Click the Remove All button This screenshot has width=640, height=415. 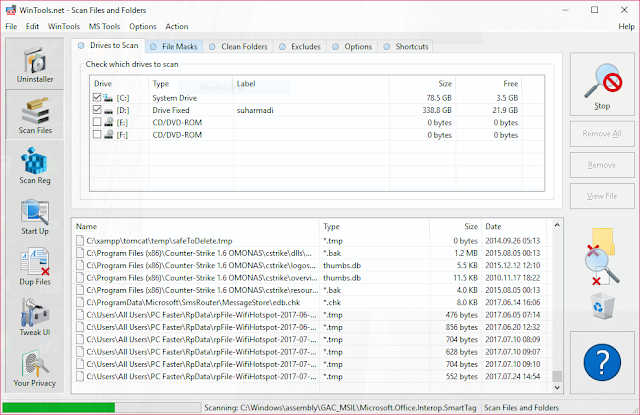(602, 134)
